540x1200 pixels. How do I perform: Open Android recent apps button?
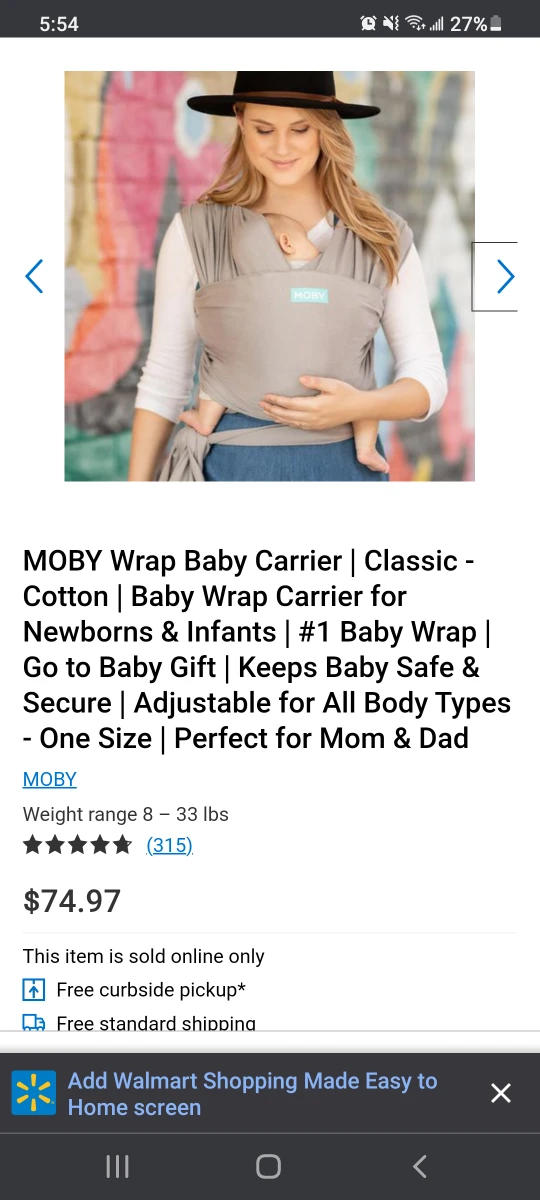point(118,1166)
